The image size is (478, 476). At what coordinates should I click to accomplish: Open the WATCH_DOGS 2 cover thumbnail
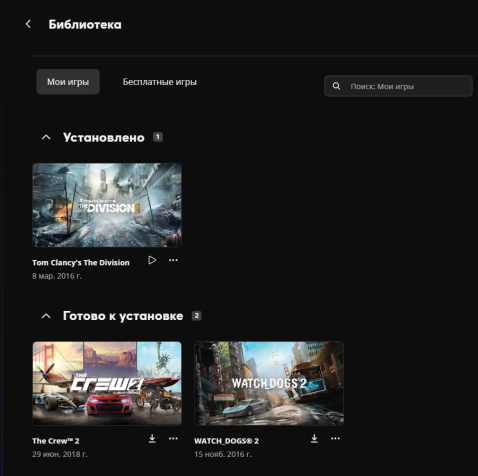click(269, 383)
